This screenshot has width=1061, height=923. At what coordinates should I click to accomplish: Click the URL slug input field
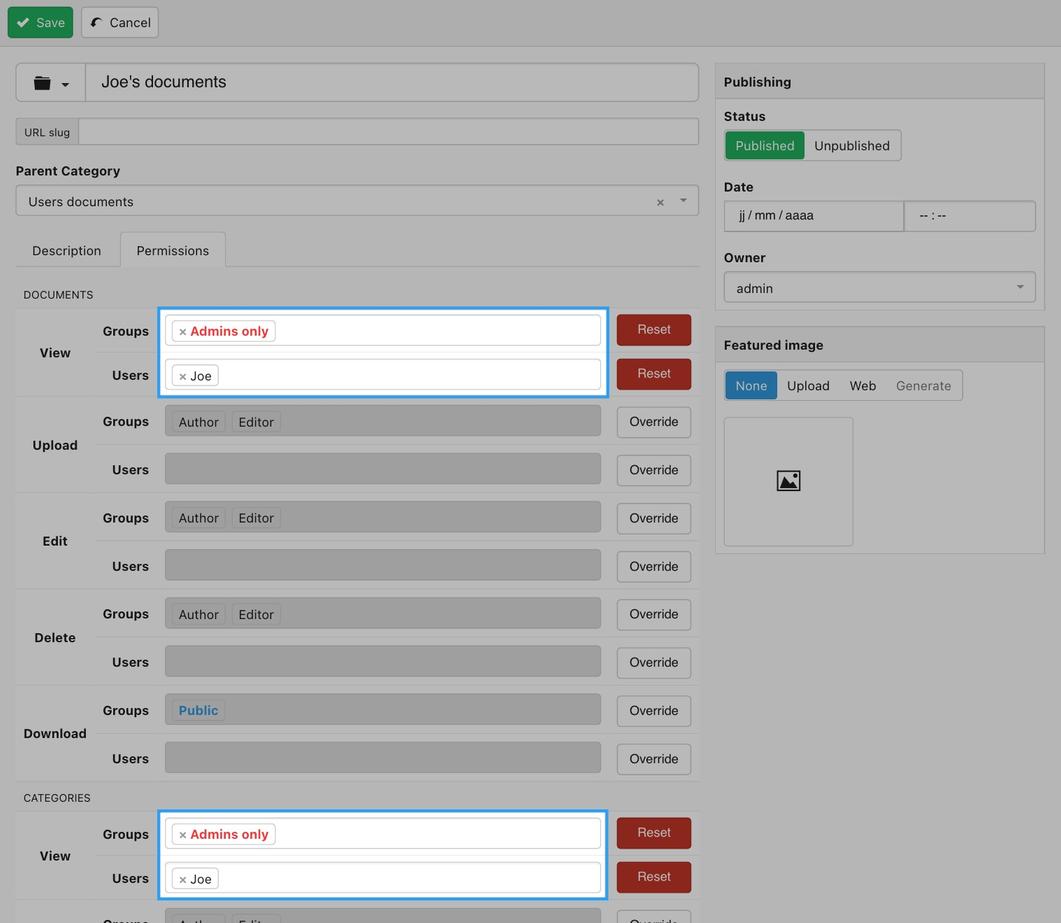(388, 132)
